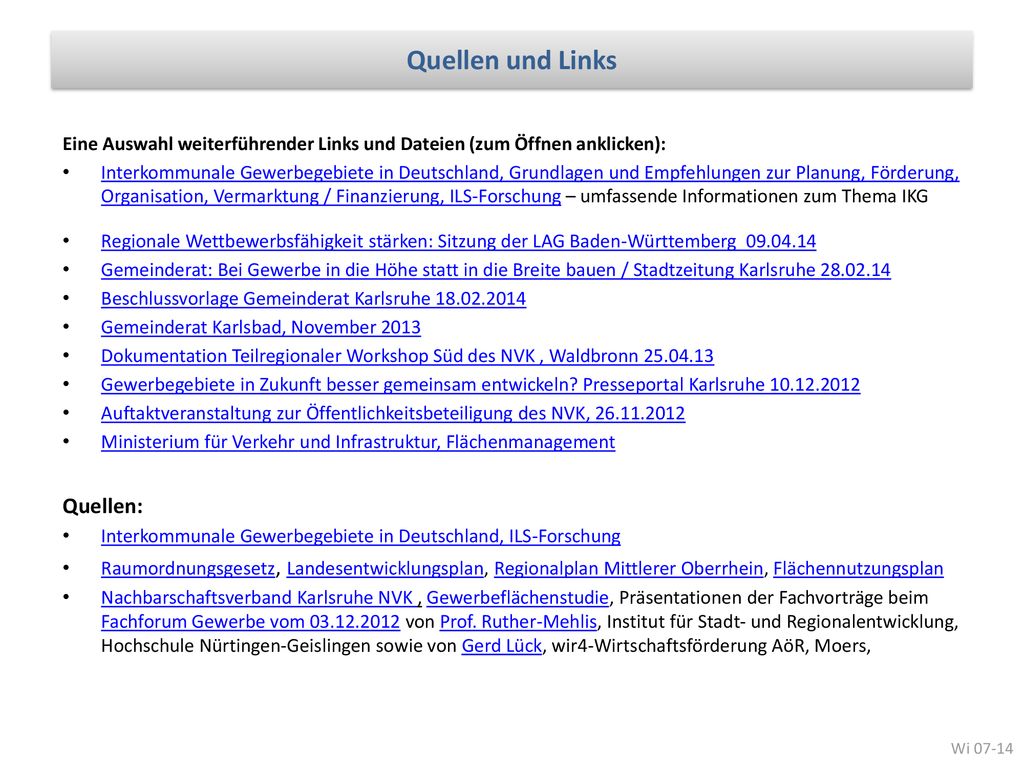Screen dimensions: 1024x768
Task: Open the Flächennutzungsplan link
Action: (x=858, y=569)
